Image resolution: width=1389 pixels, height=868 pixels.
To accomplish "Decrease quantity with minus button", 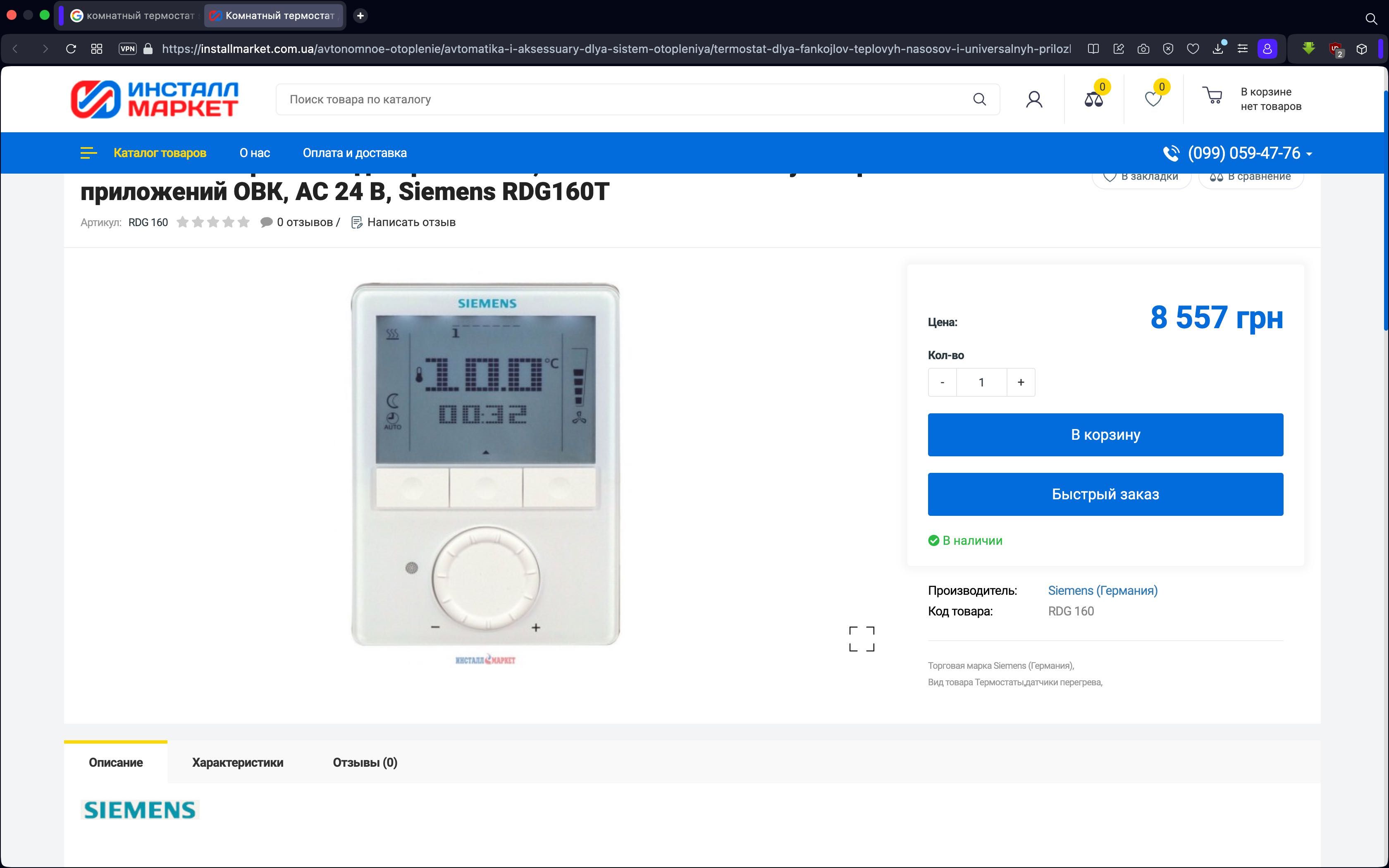I will pos(942,382).
